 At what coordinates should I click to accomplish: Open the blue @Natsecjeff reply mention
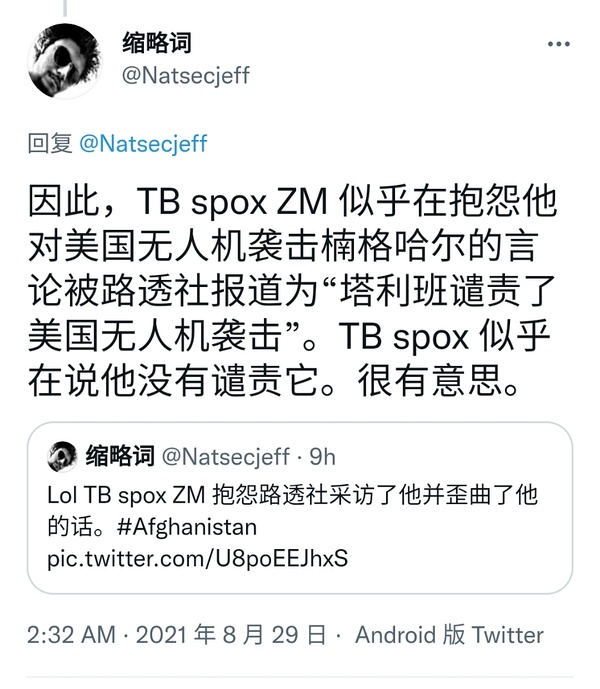143,144
